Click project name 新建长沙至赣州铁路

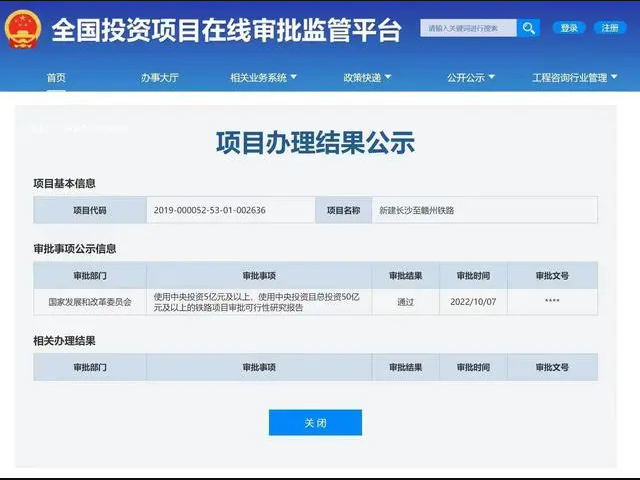coord(409,210)
